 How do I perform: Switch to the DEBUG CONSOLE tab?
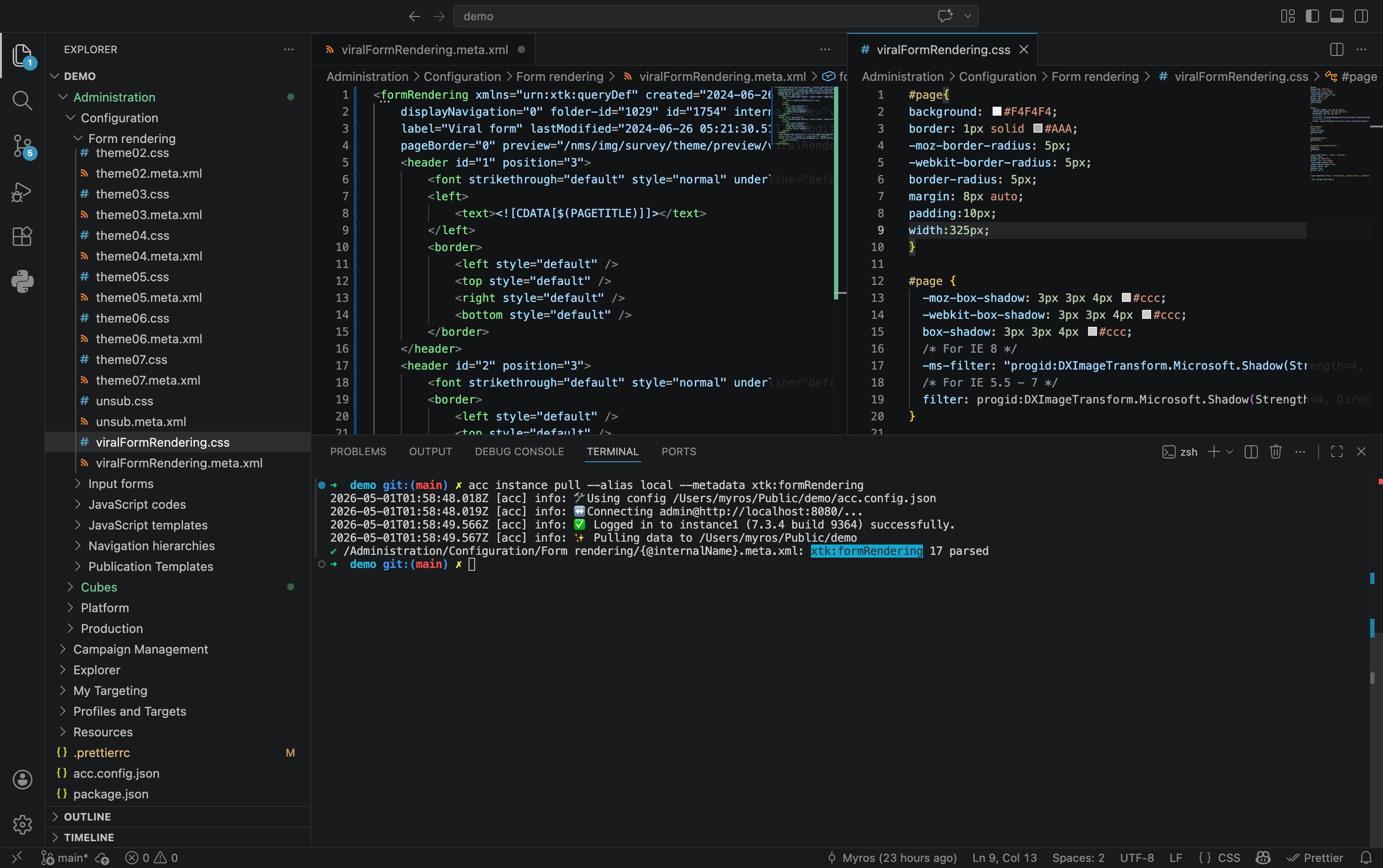pyautogui.click(x=519, y=452)
